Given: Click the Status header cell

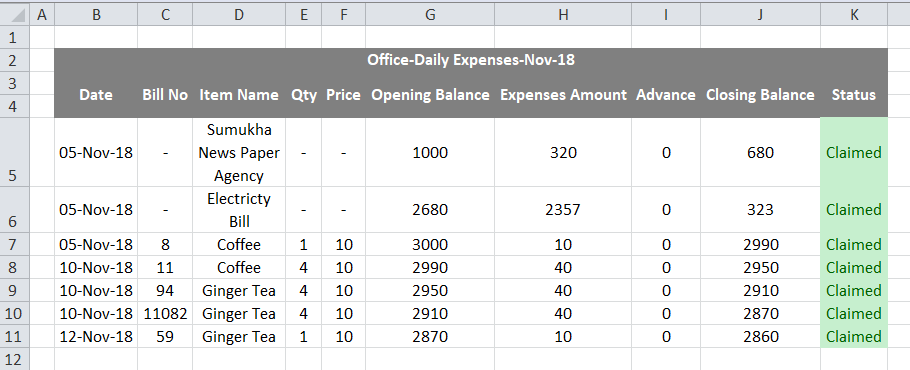Looking at the screenshot, I should click(x=854, y=95).
